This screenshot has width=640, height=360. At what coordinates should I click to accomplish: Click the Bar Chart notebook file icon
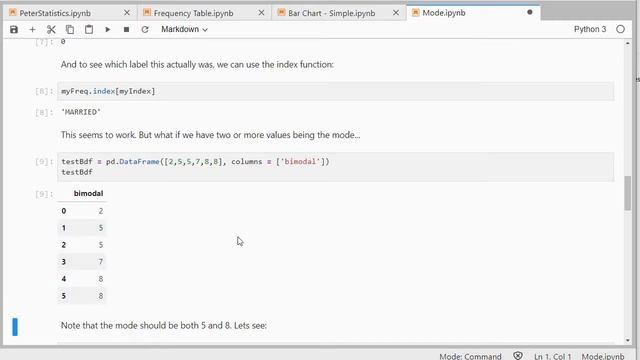(x=281, y=13)
